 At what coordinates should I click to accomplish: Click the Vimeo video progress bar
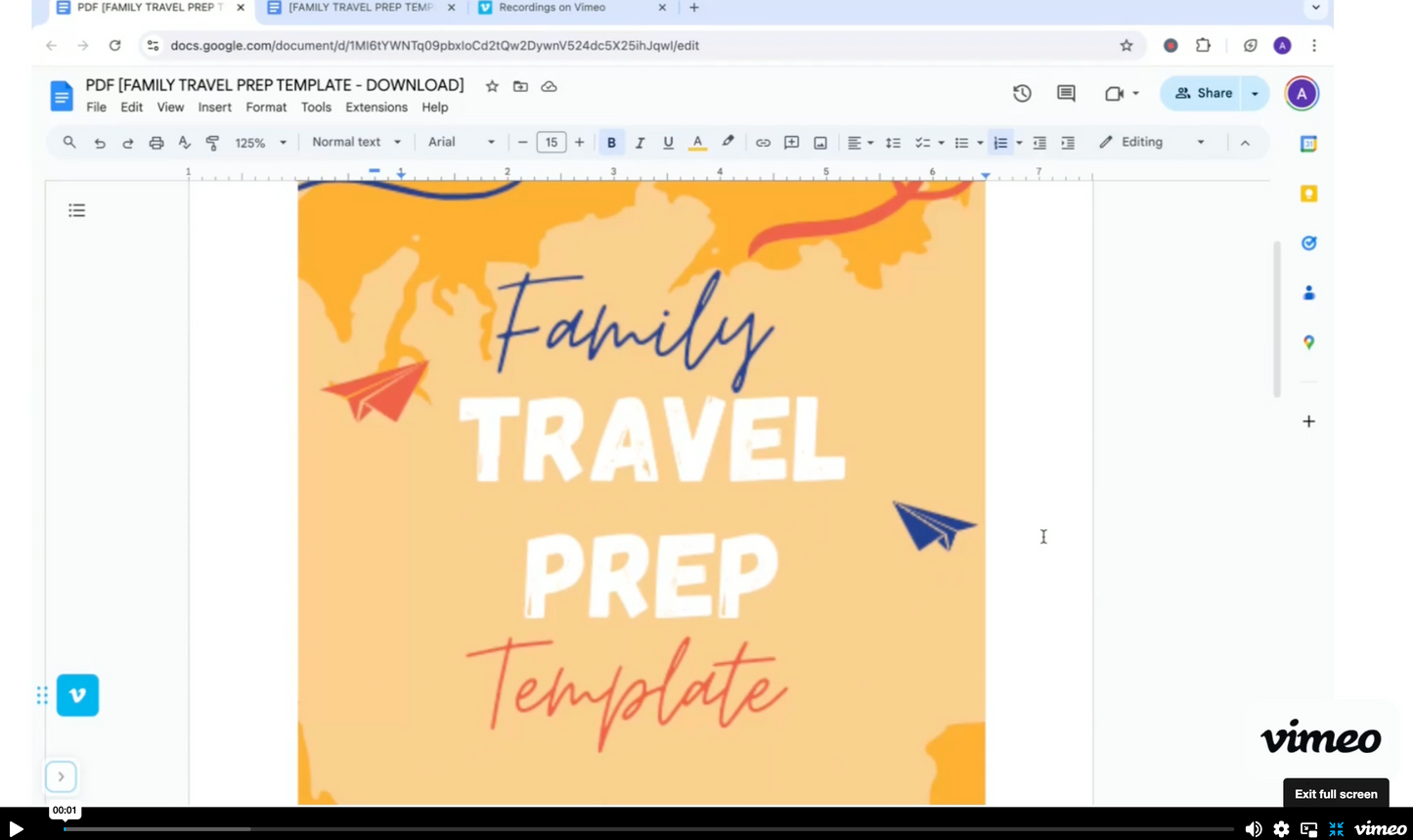(x=647, y=829)
